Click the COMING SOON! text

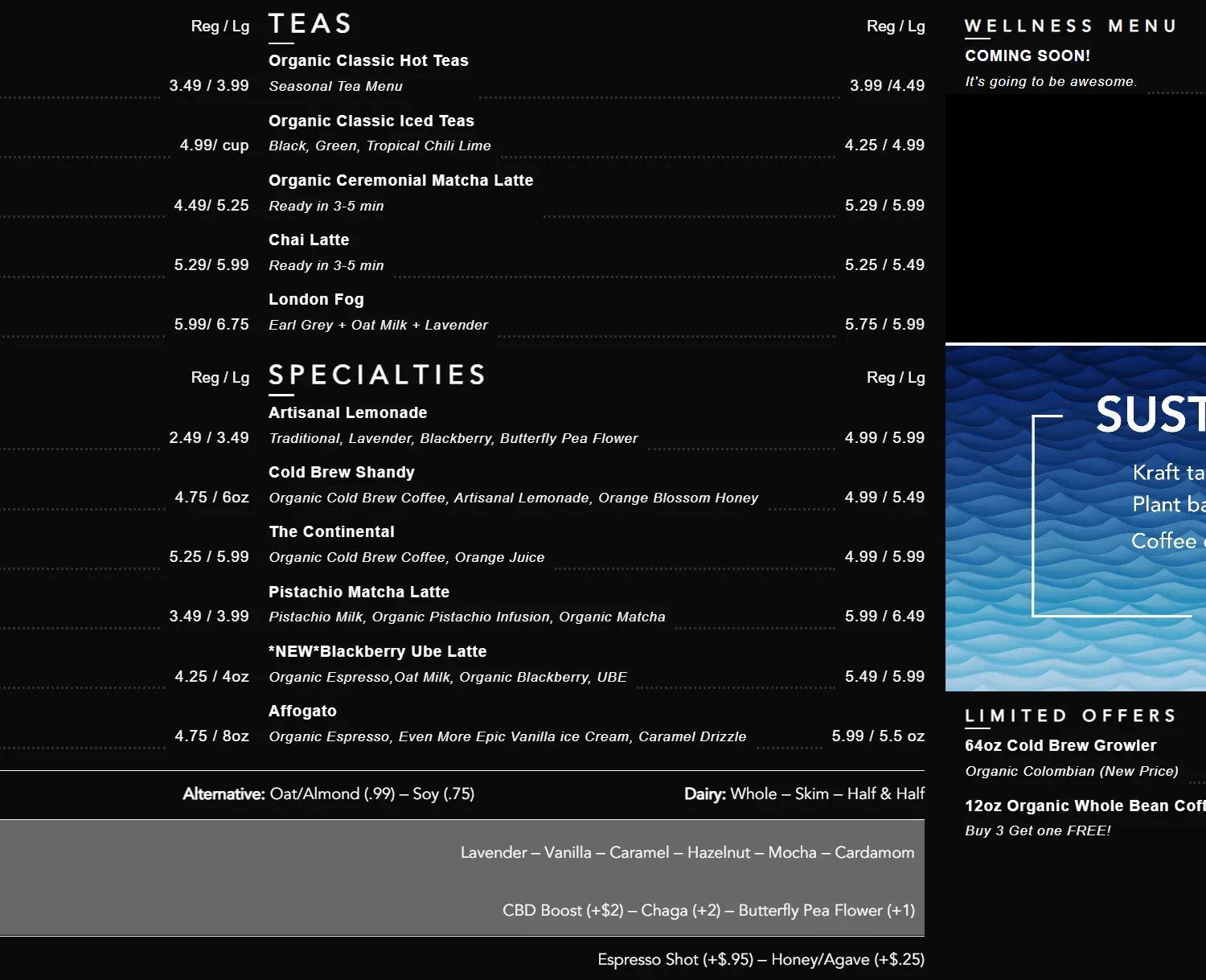(1028, 55)
